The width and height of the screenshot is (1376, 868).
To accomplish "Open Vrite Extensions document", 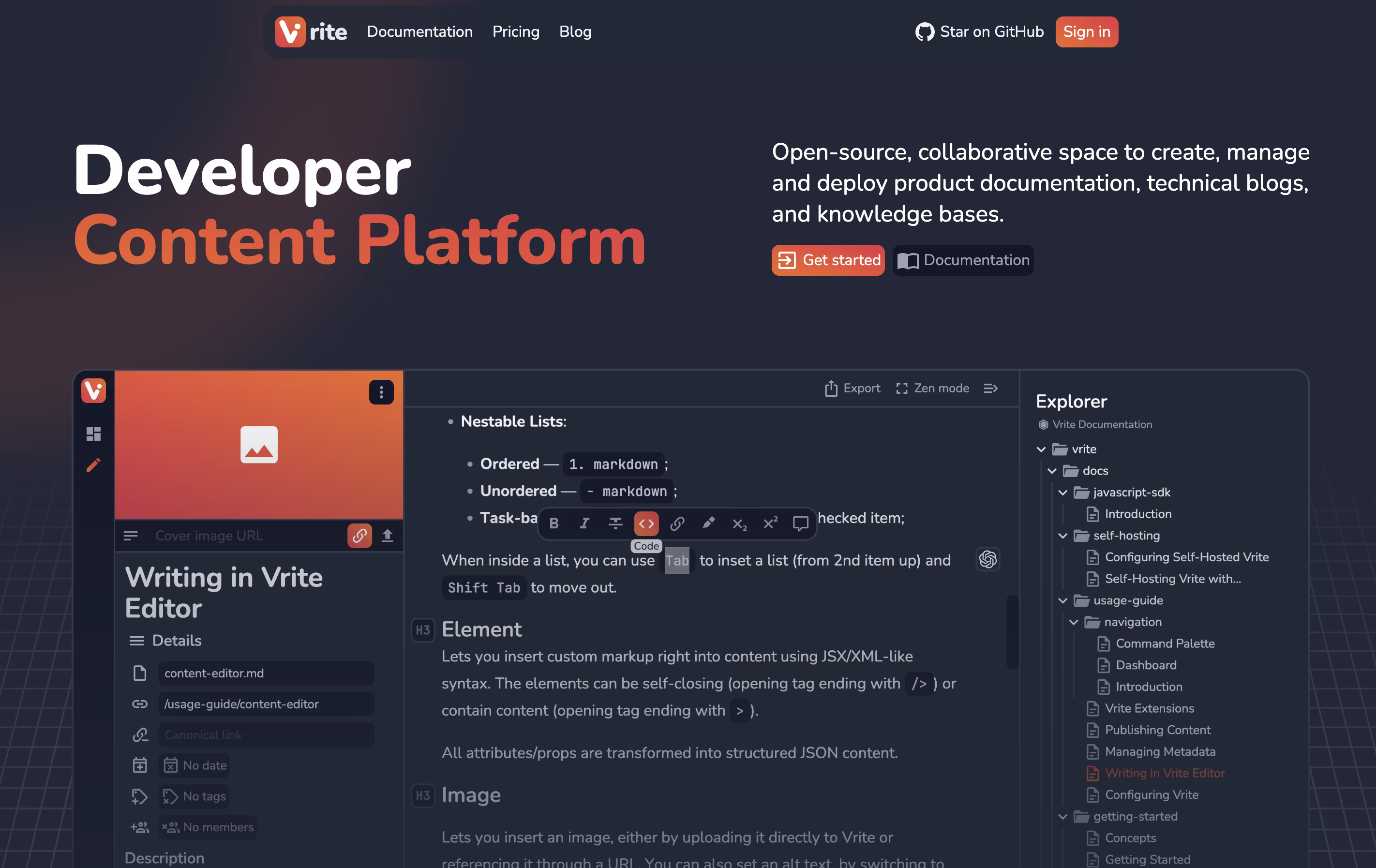I will [x=1140, y=708].
